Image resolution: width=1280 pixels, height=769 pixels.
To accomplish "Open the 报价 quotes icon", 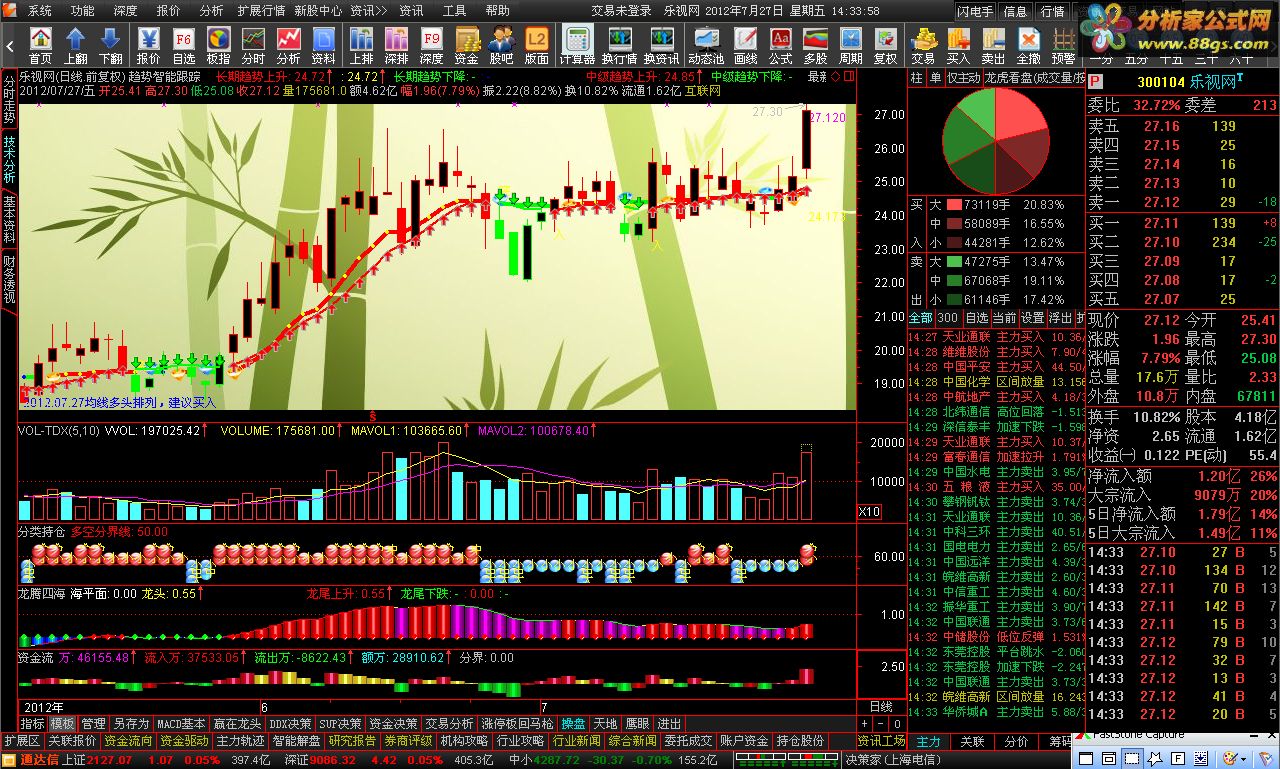I will 148,46.
